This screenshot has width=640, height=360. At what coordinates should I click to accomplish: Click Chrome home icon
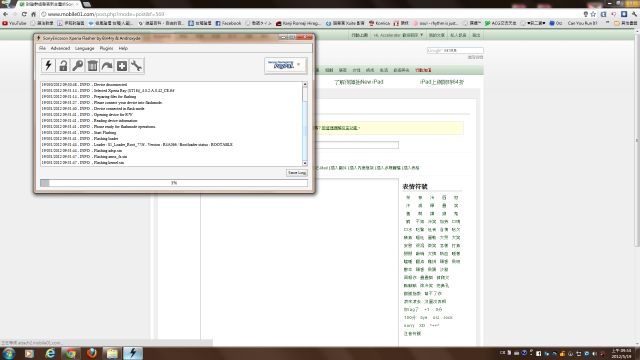pyautogui.click(x=33, y=14)
